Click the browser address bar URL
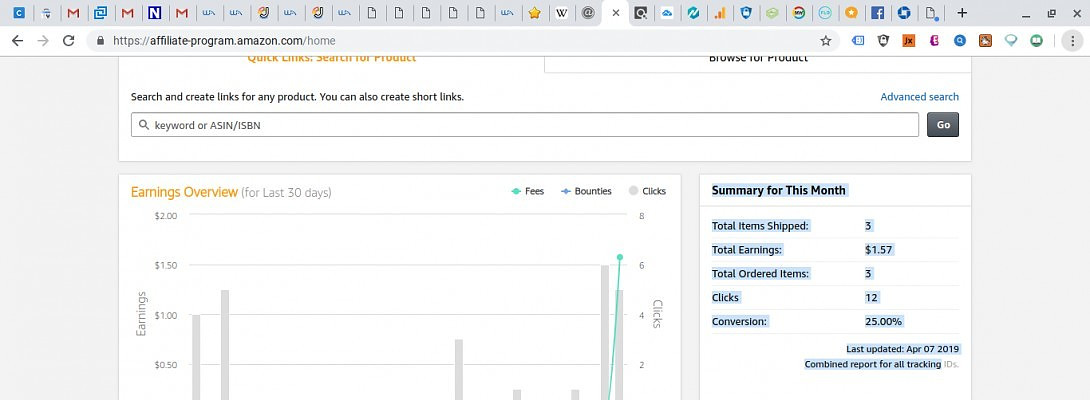 click(x=225, y=41)
